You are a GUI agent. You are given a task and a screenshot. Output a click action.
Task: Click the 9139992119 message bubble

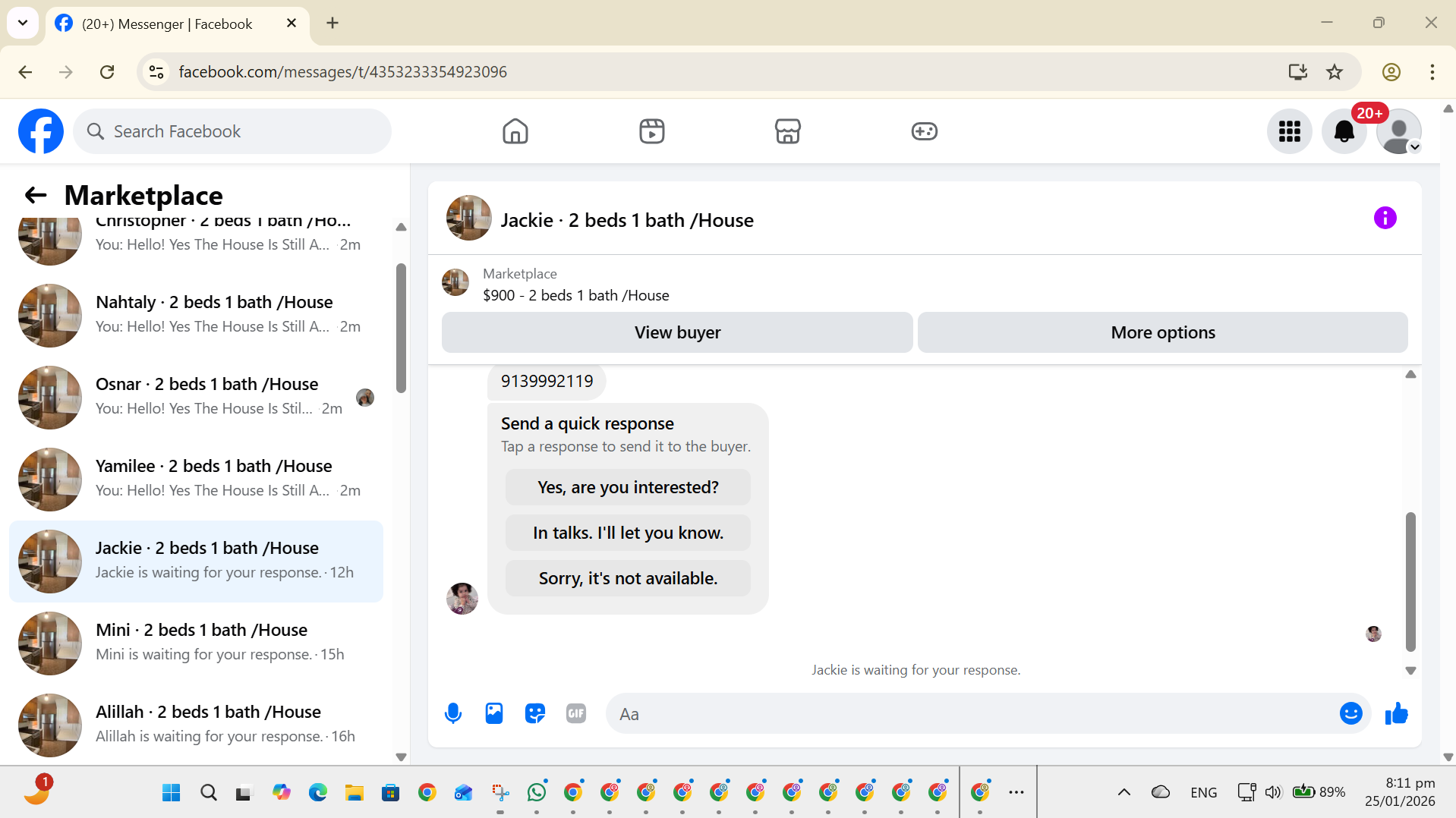tap(547, 381)
